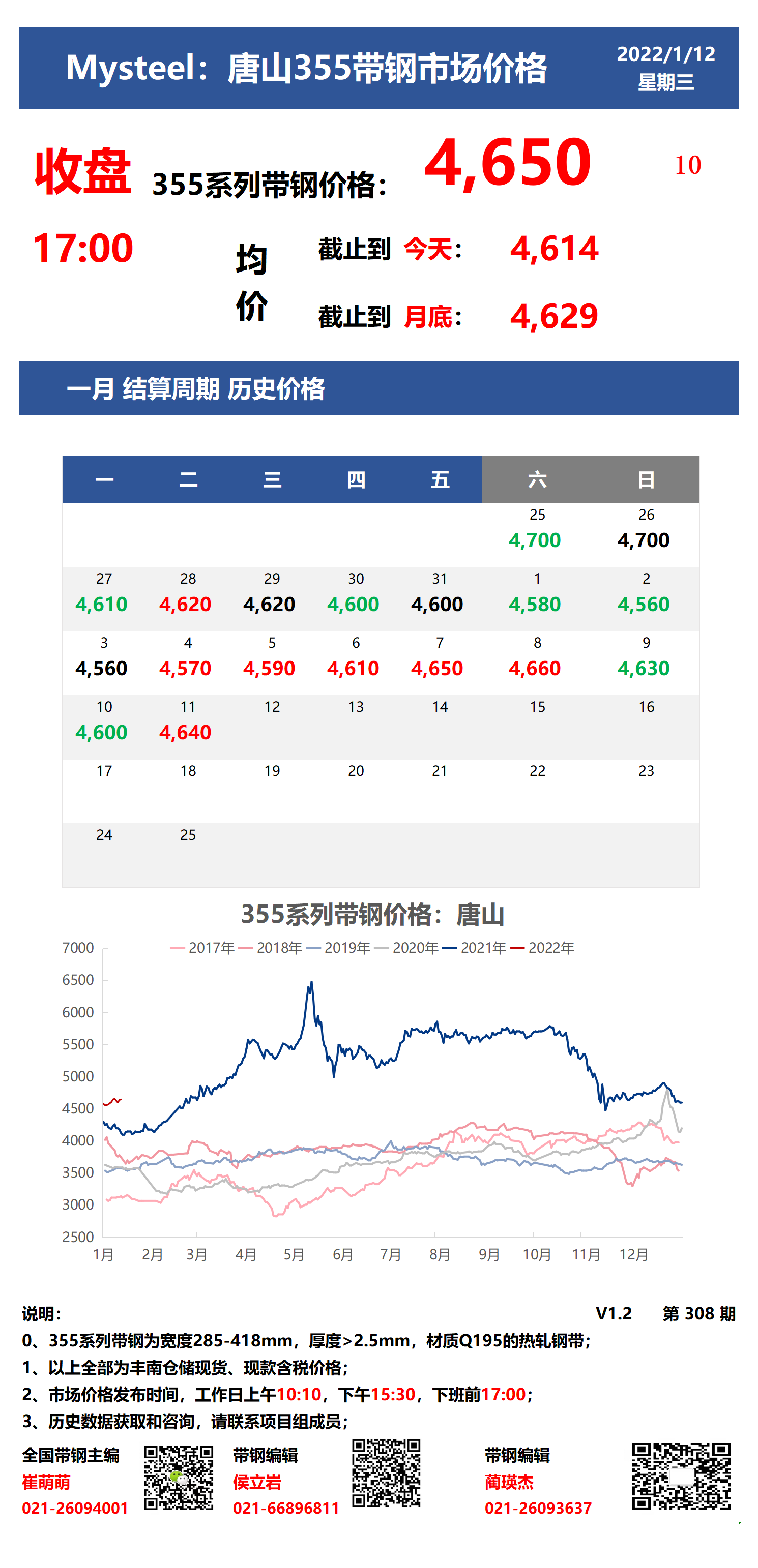Click the QR code beside 侯立岩
This screenshot has width=758, height=1568.
(x=386, y=1473)
